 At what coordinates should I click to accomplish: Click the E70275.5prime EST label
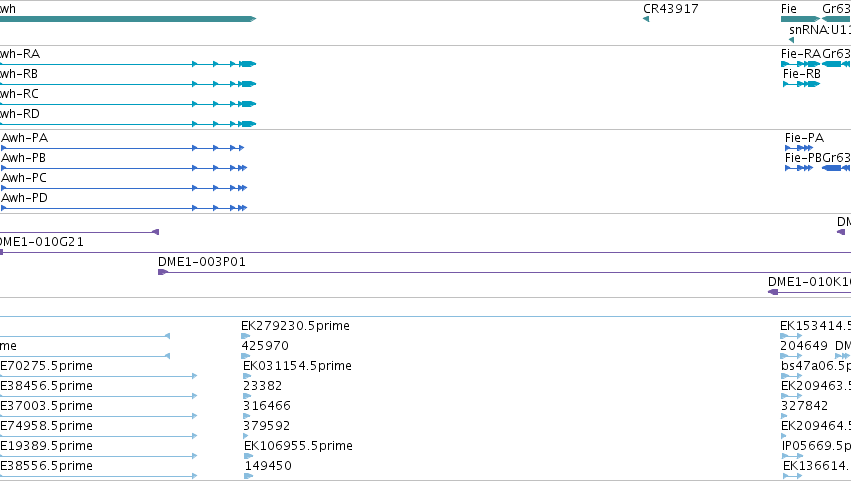coord(47,366)
